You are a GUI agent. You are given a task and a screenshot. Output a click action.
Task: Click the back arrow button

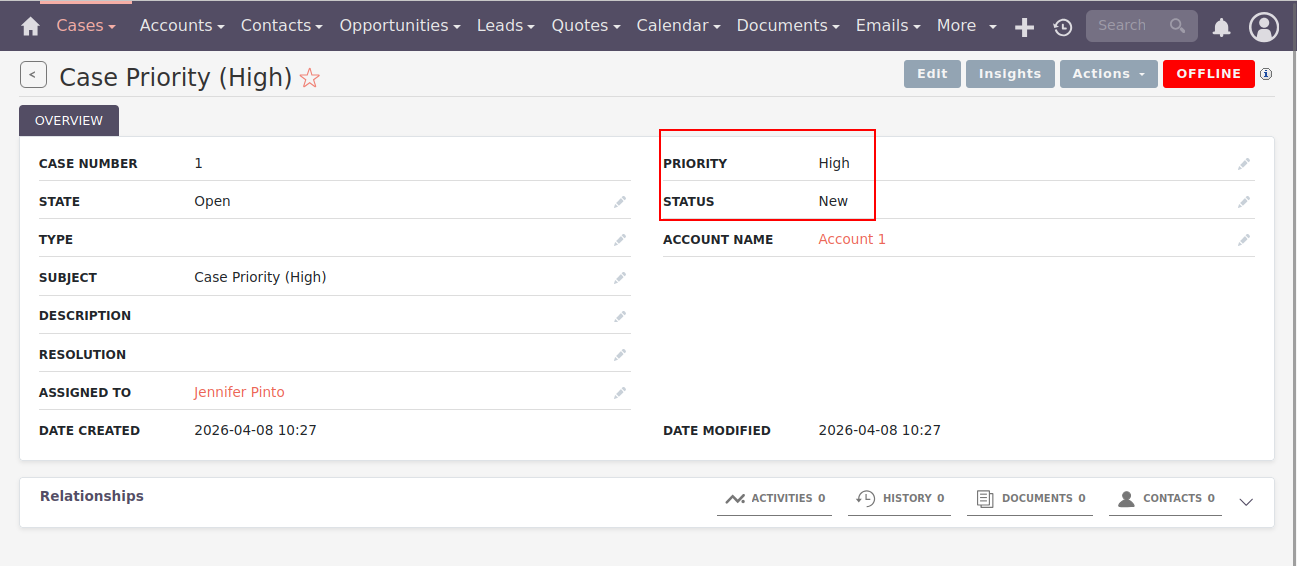tap(33, 75)
